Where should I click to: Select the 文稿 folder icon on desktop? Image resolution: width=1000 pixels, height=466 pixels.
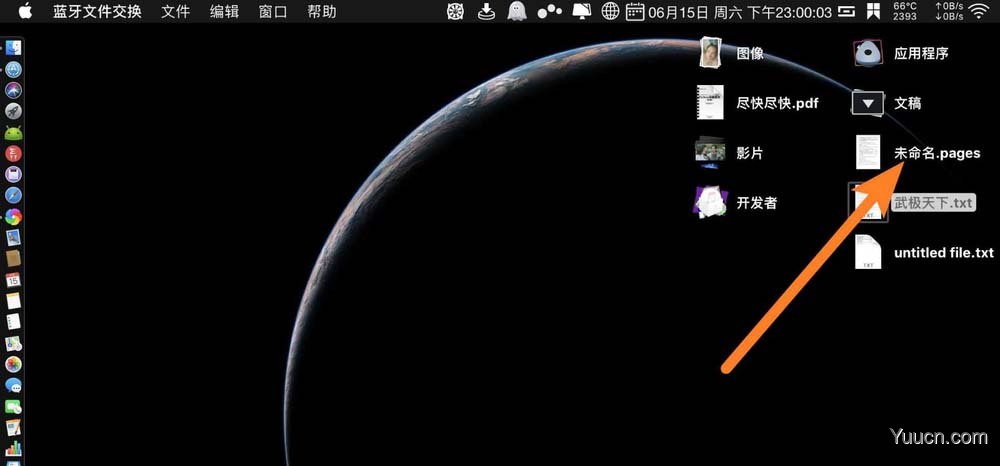tap(868, 103)
